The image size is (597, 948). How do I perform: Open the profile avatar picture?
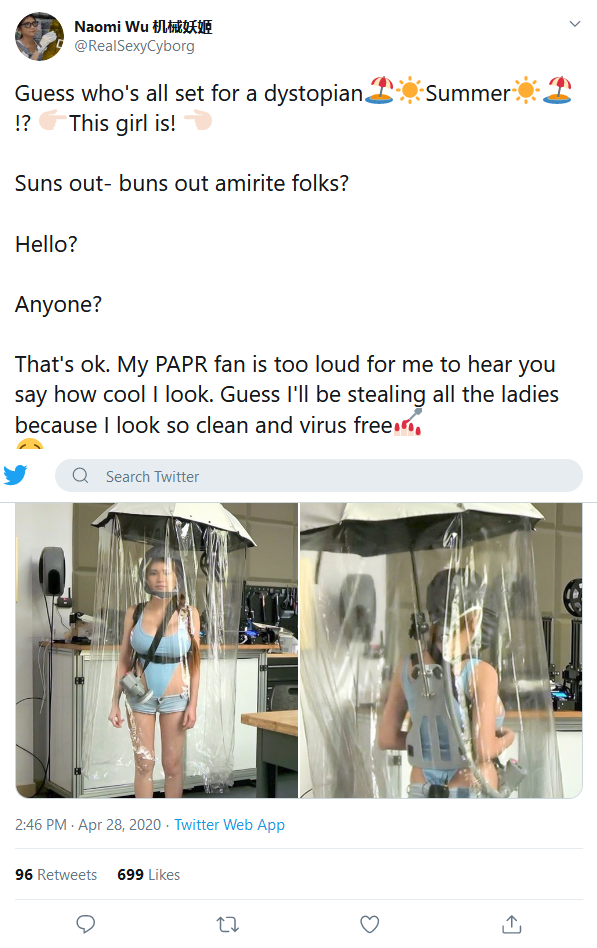point(39,36)
